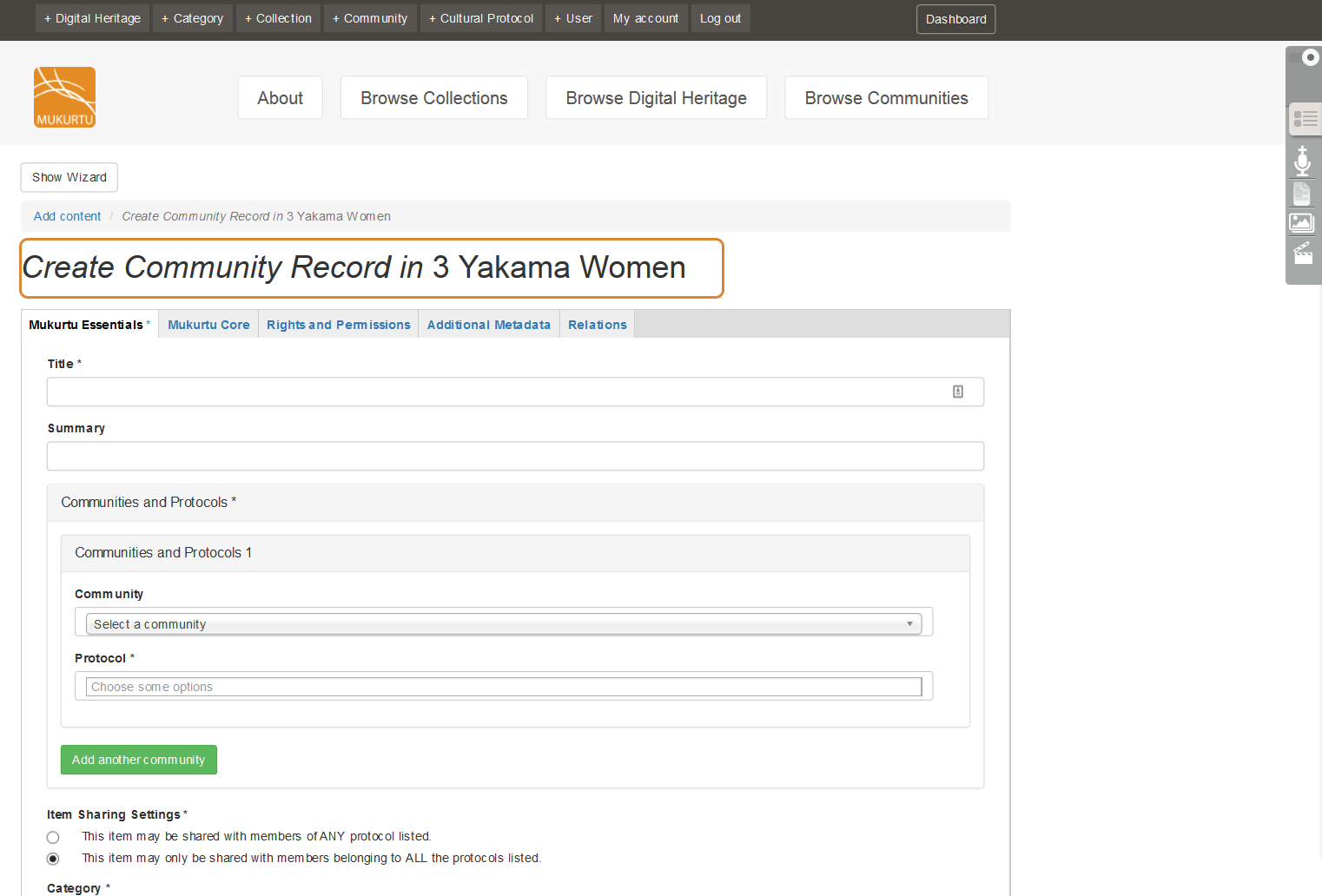
Task: Switch to the Mukurtu Core tab
Action: (208, 325)
